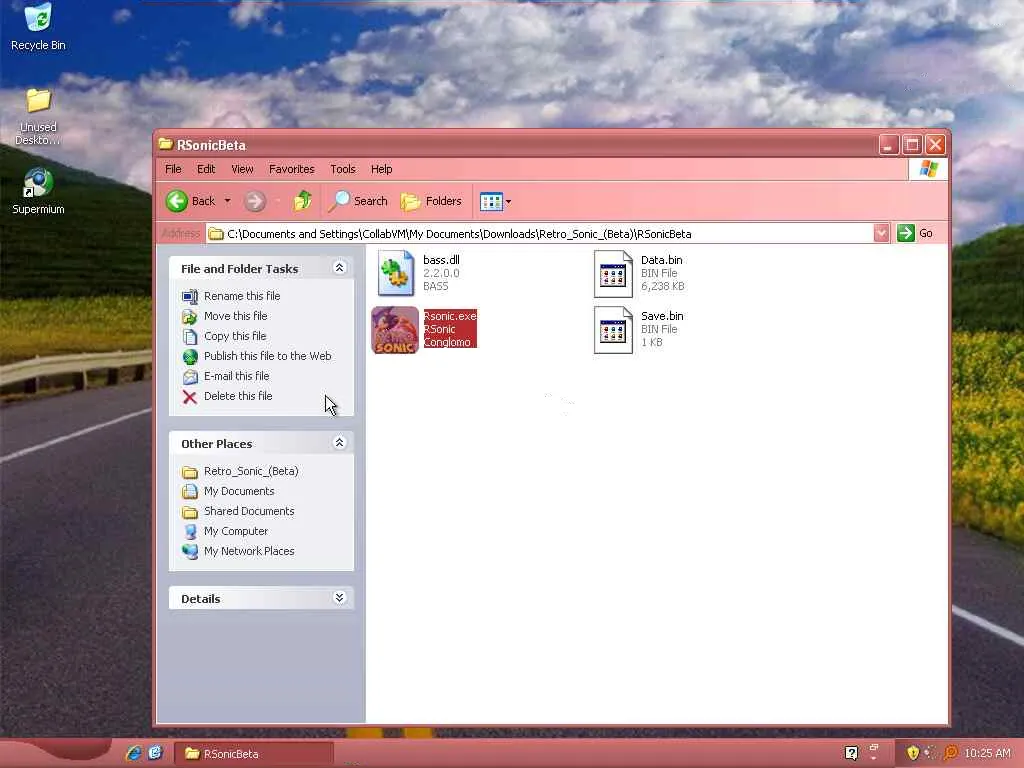Image resolution: width=1024 pixels, height=768 pixels.
Task: Click the Shared Documents folder icon
Action: point(189,511)
